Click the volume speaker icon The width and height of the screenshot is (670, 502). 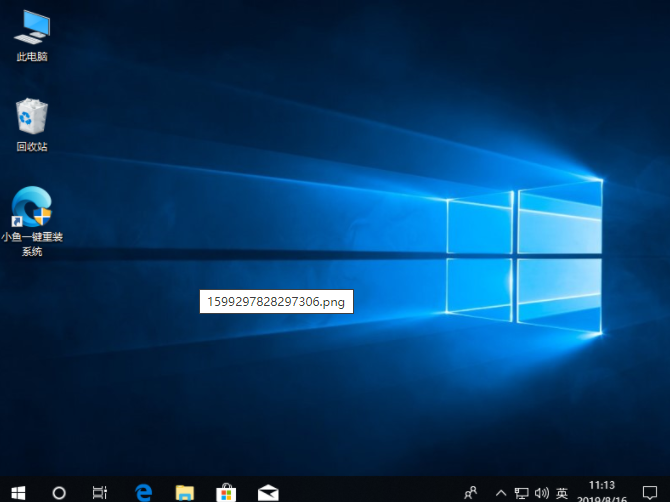[x=541, y=492]
